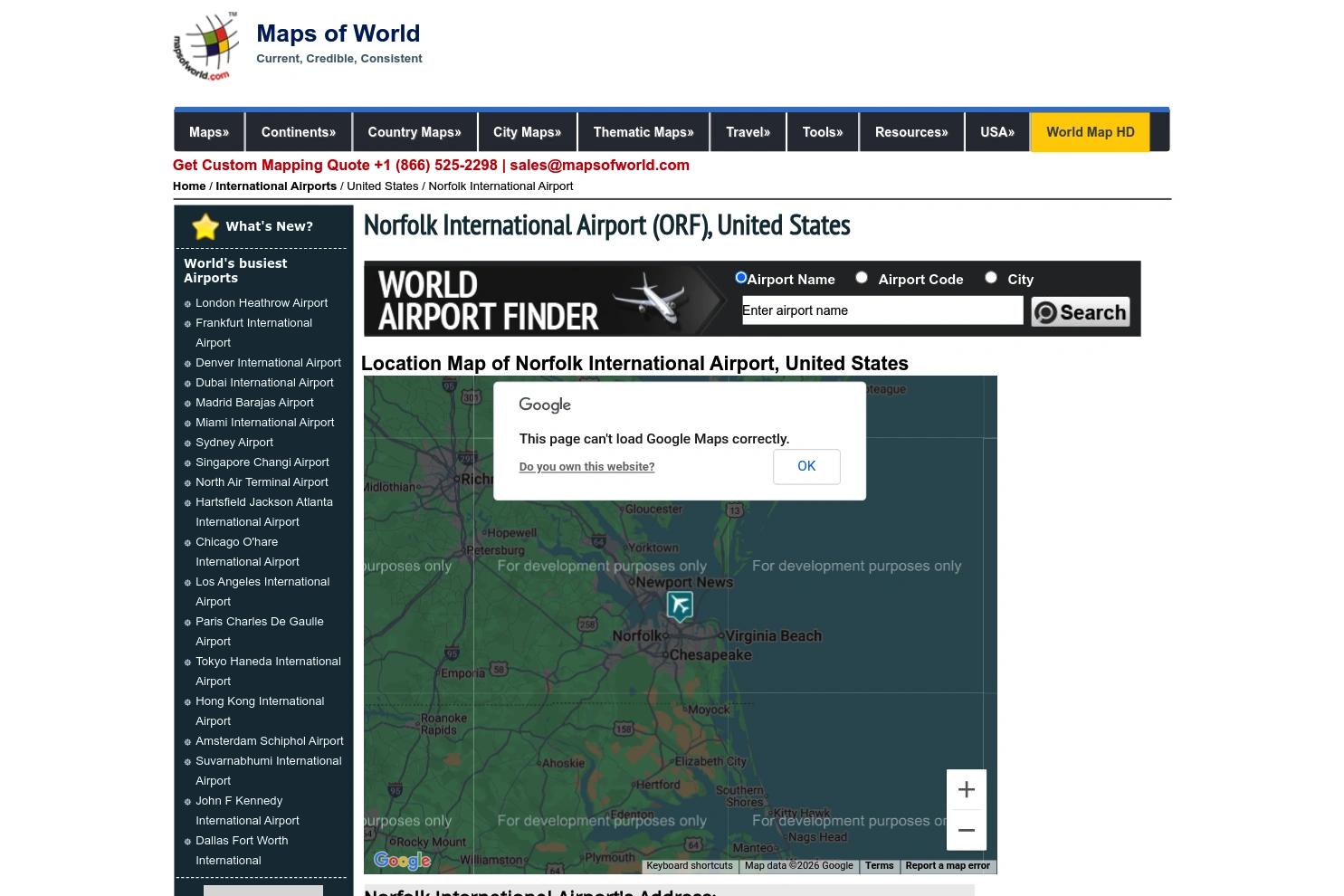Viewport: 1344px width, 896px height.
Task: Open Frankfurt International Airport link
Action: 253,333
